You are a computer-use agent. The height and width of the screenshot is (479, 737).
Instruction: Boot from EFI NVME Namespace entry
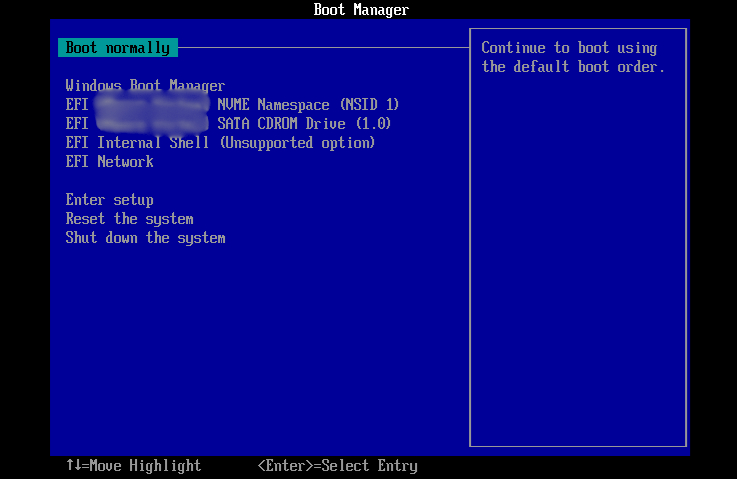232,105
